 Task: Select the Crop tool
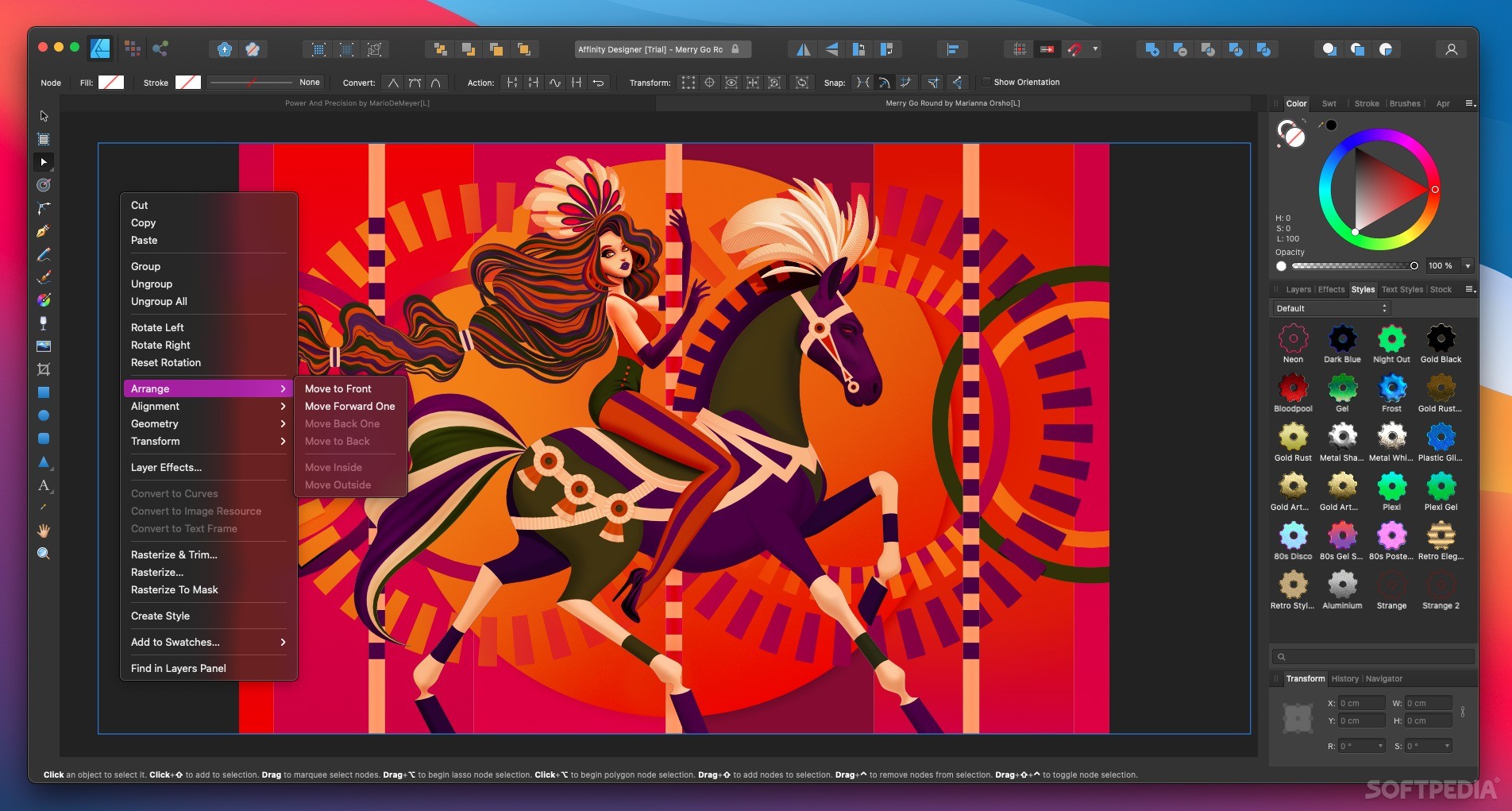tap(44, 369)
